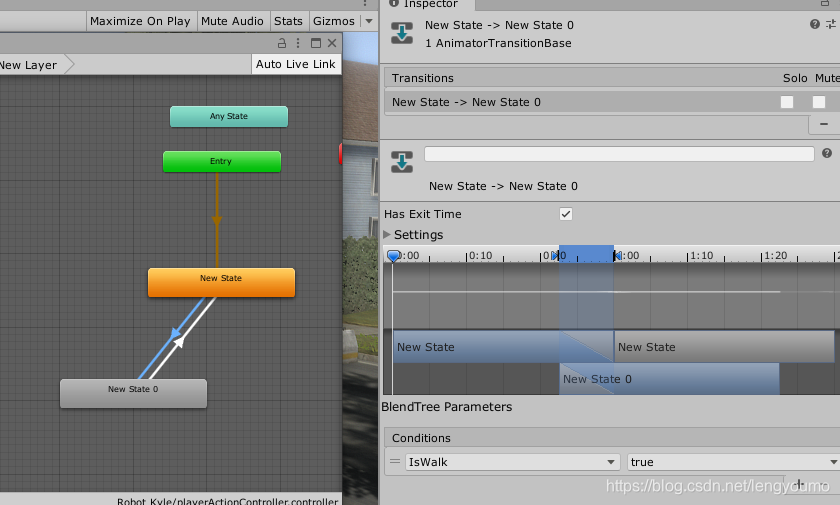Select the Any State node
The image size is (840, 505).
click(x=229, y=116)
